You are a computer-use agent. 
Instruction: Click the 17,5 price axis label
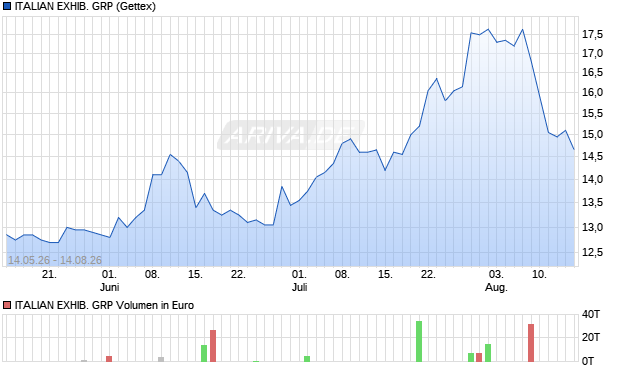(x=592, y=34)
